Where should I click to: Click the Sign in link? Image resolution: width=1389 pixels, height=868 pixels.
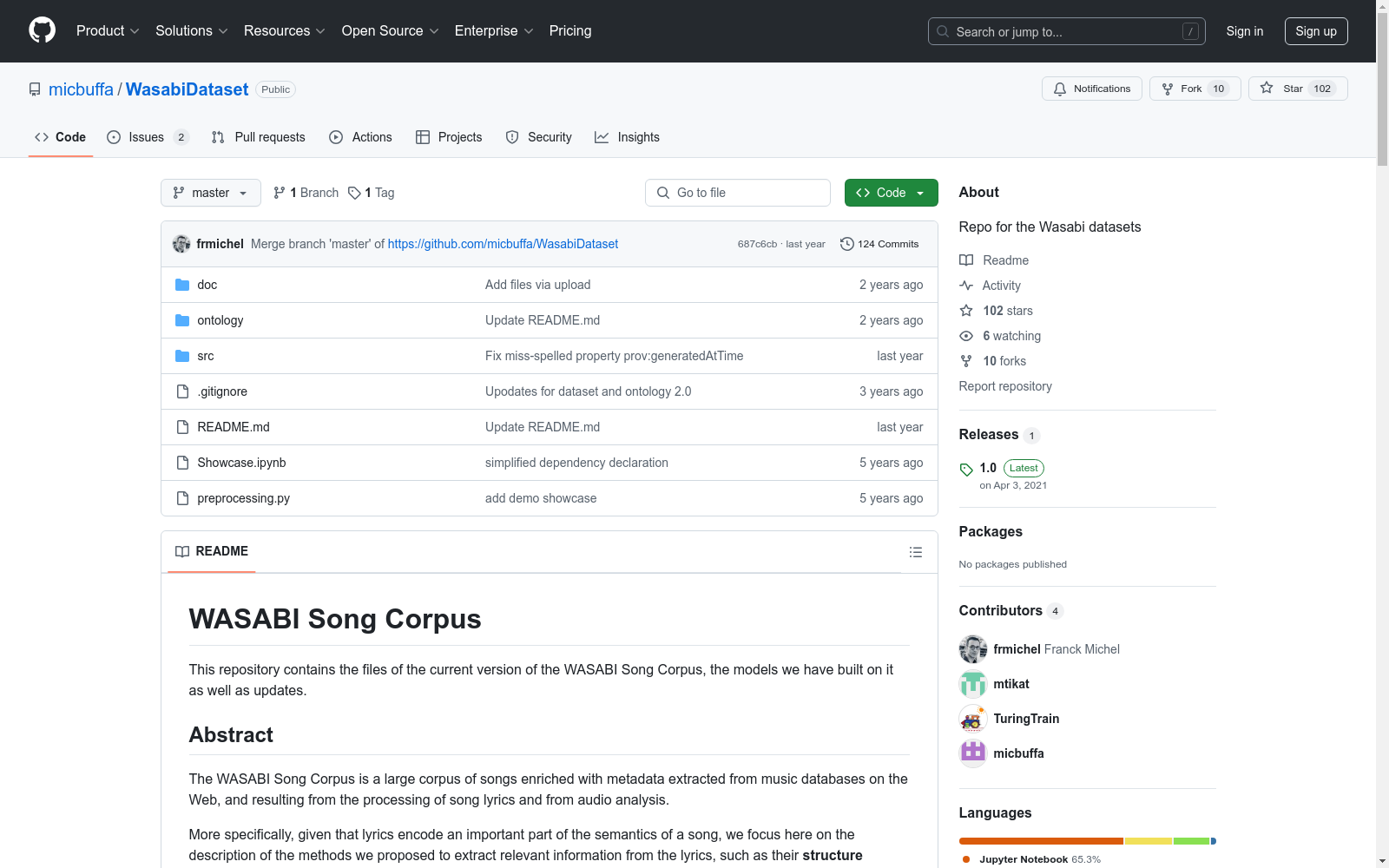pyautogui.click(x=1245, y=31)
